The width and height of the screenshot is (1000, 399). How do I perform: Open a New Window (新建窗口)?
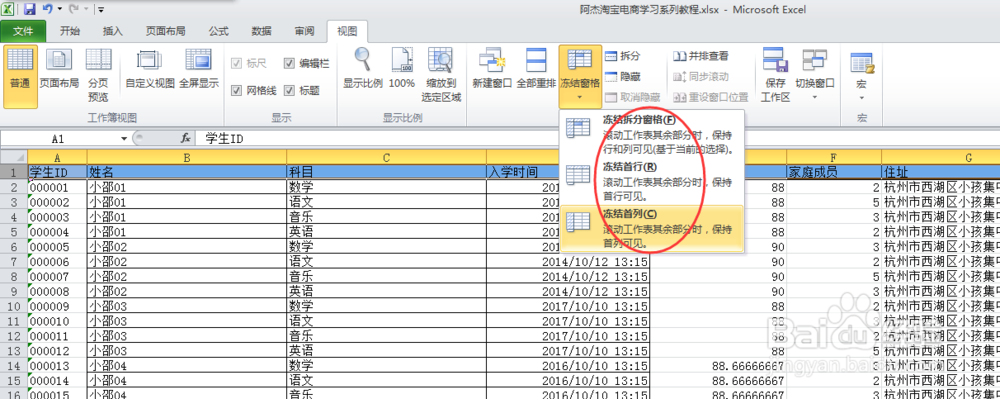point(492,69)
